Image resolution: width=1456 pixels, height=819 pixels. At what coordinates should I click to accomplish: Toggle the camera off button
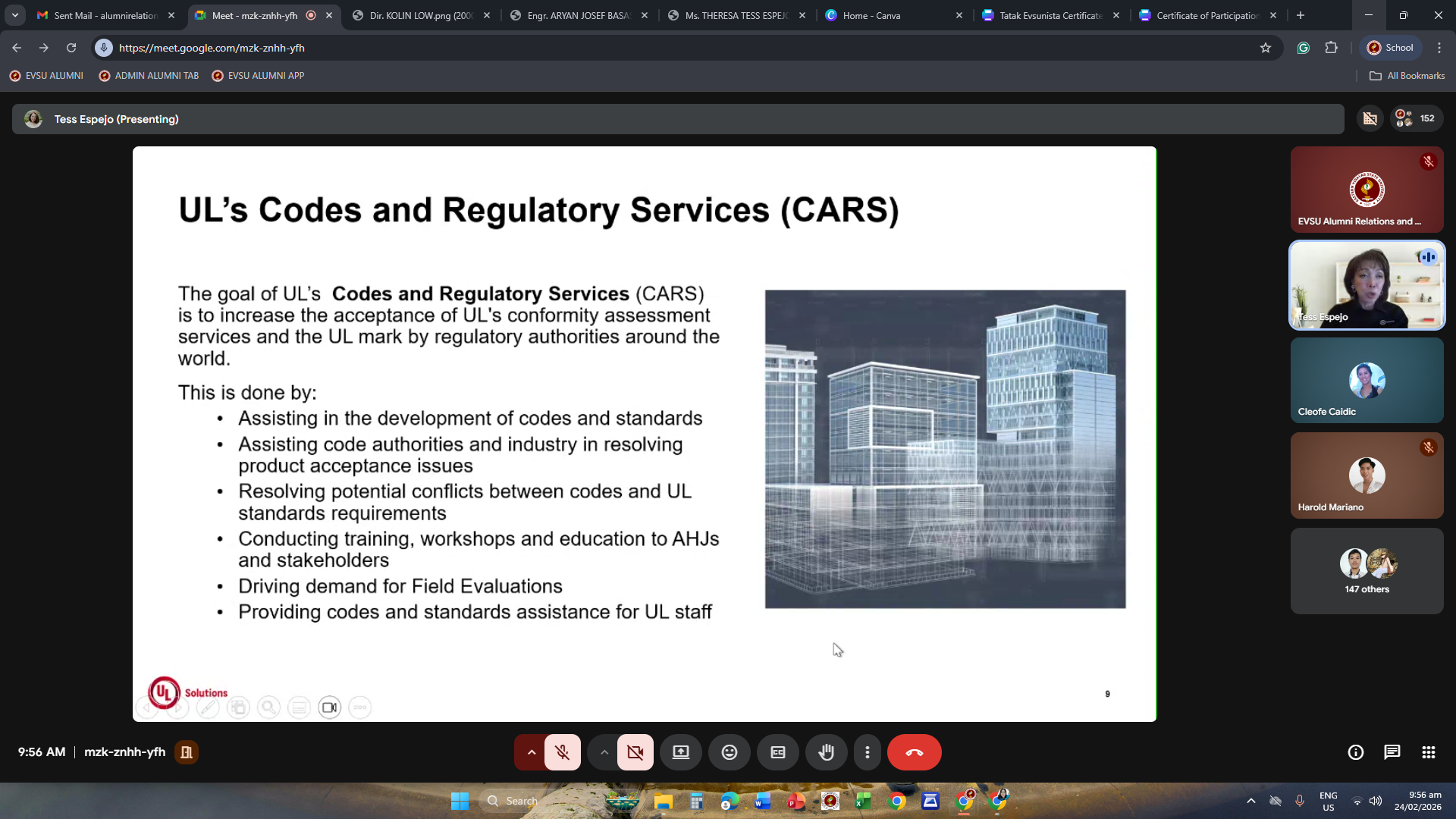[x=635, y=752]
